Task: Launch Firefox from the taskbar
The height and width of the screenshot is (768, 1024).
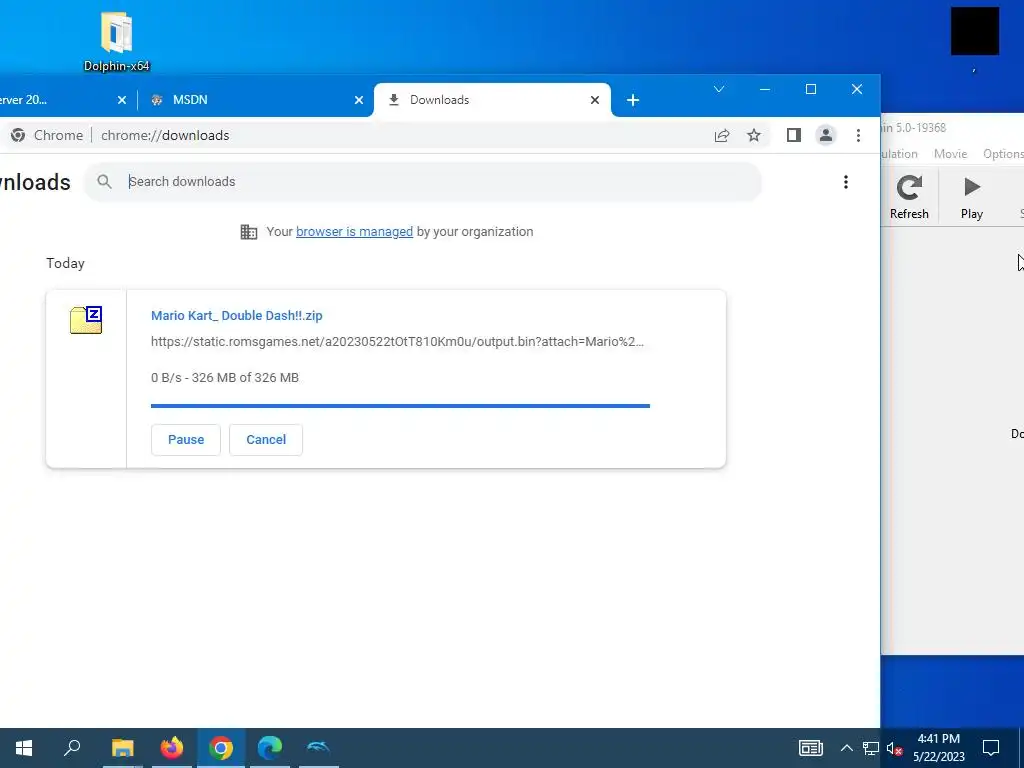Action: click(172, 748)
